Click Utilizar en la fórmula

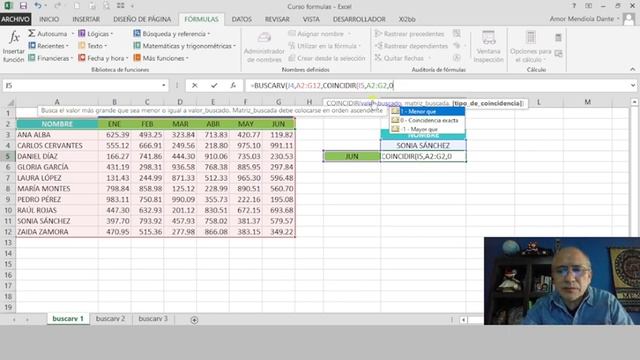click(324, 46)
